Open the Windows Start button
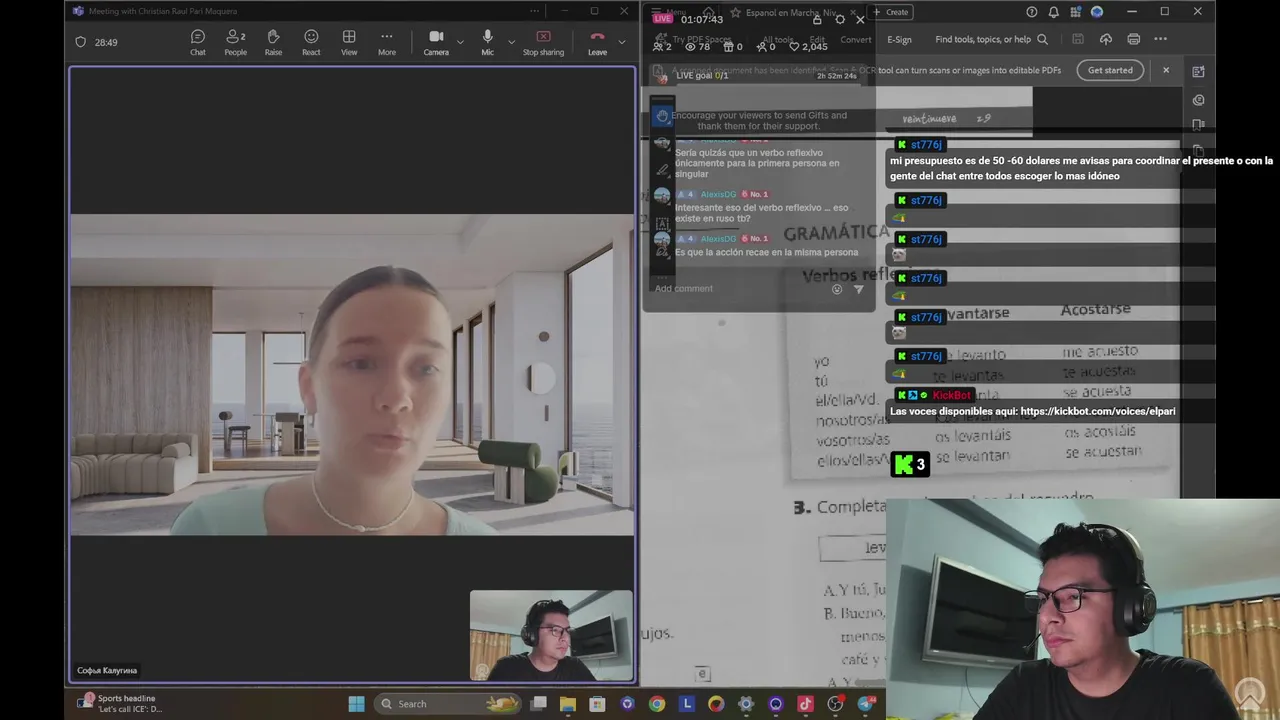The height and width of the screenshot is (720, 1280). coord(356,704)
